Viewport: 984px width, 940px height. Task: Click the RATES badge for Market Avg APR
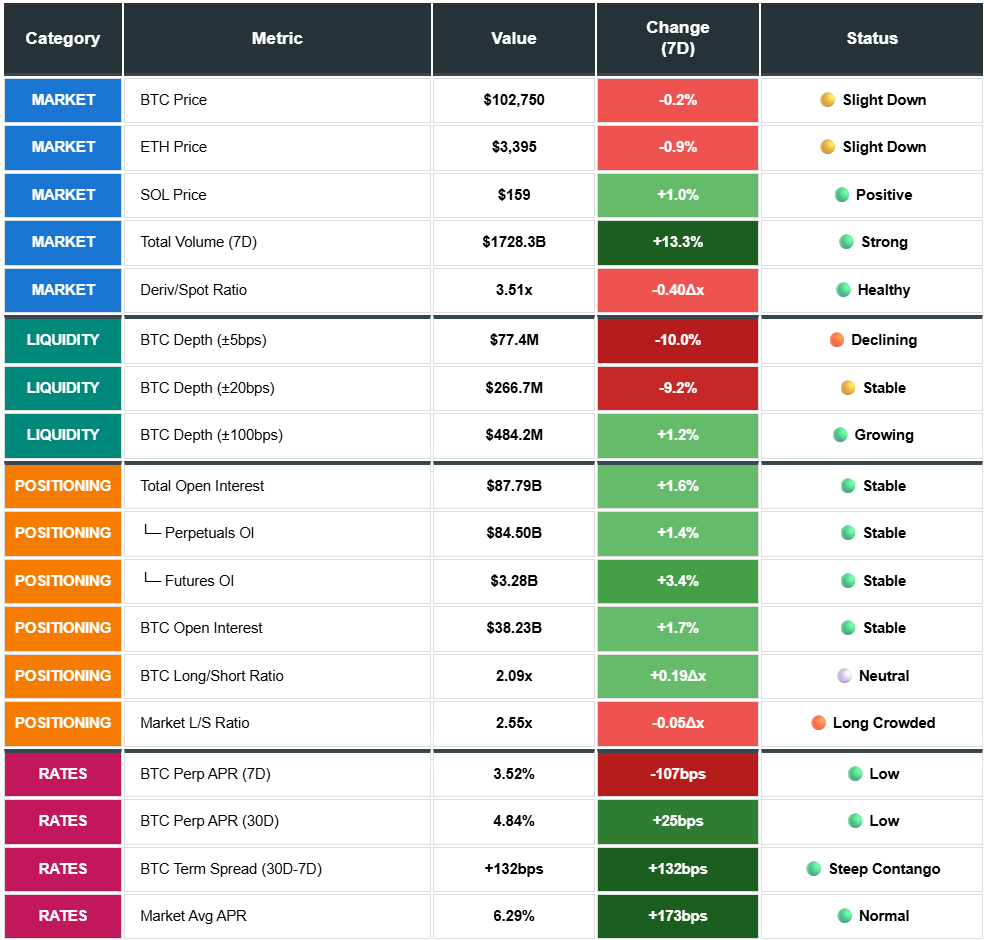tap(63, 916)
